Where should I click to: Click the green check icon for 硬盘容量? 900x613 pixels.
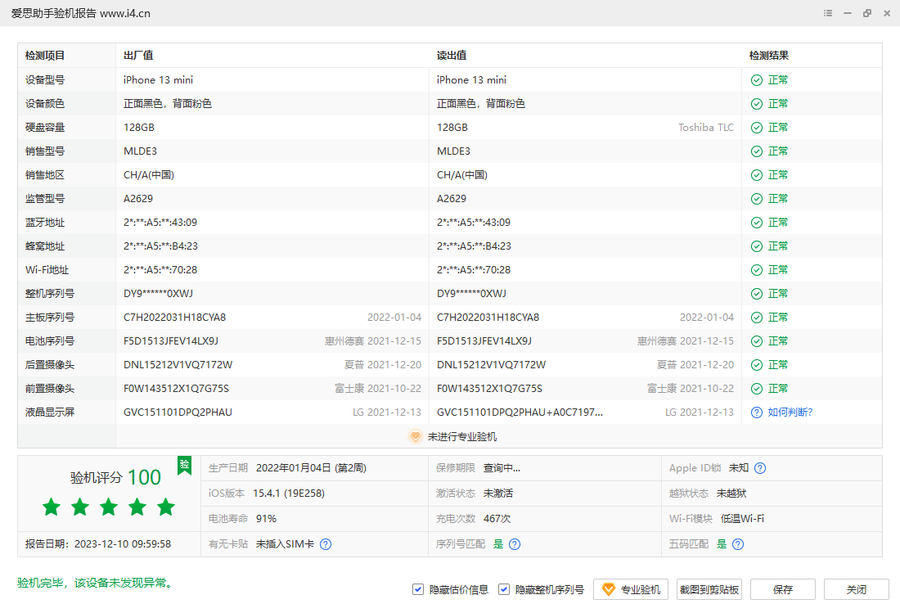click(x=757, y=127)
